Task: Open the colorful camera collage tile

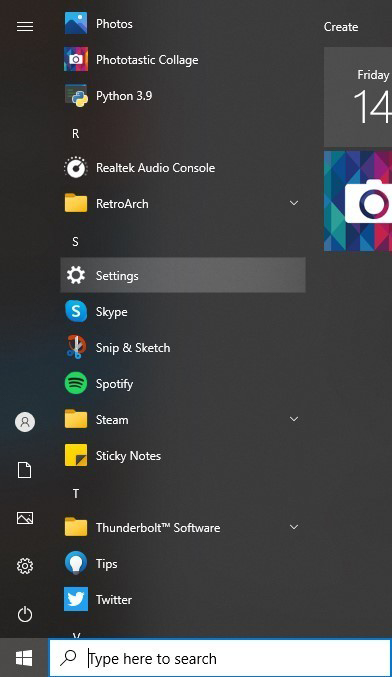Action: point(358,201)
